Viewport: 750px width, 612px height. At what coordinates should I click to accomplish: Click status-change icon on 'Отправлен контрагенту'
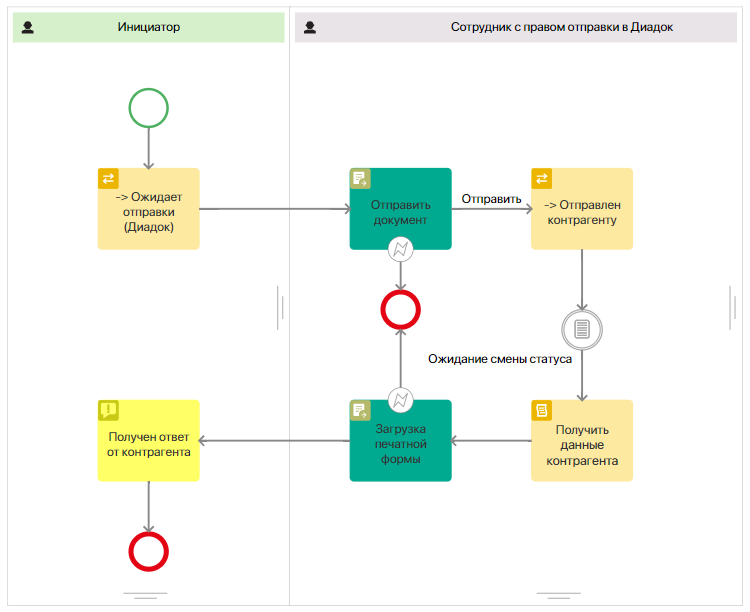[541, 178]
